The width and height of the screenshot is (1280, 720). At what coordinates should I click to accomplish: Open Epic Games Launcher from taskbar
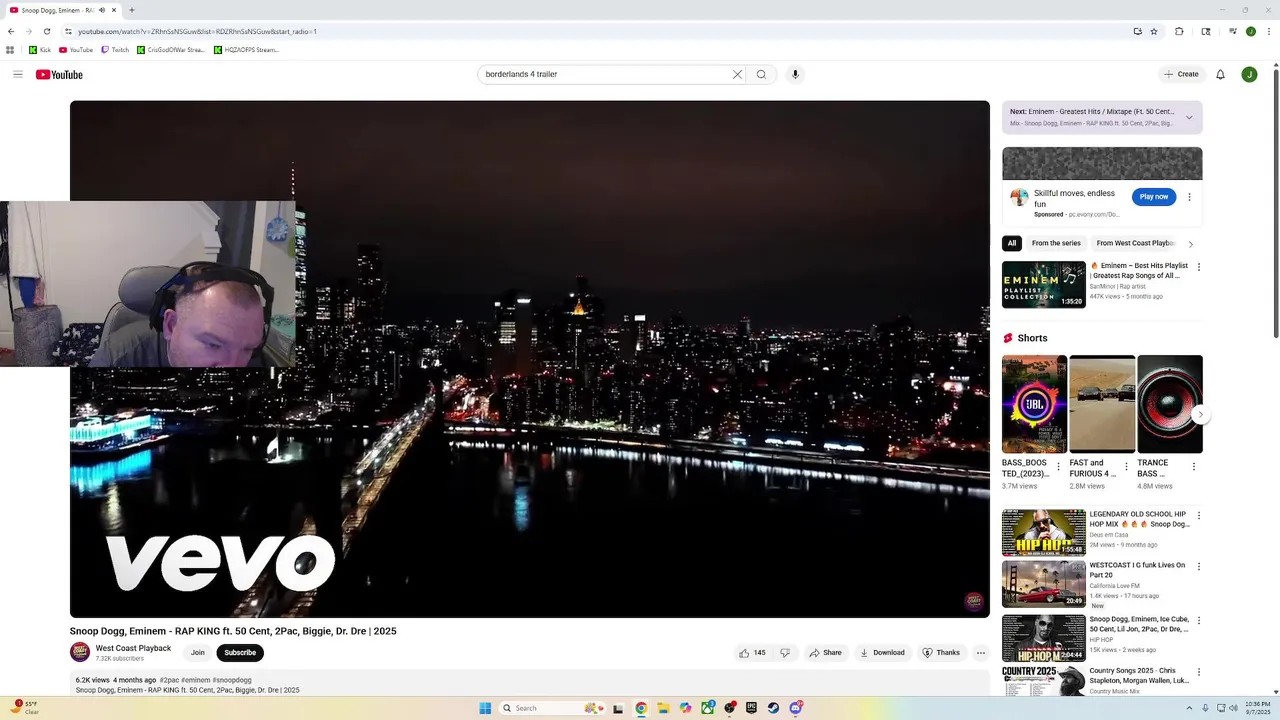point(751,708)
